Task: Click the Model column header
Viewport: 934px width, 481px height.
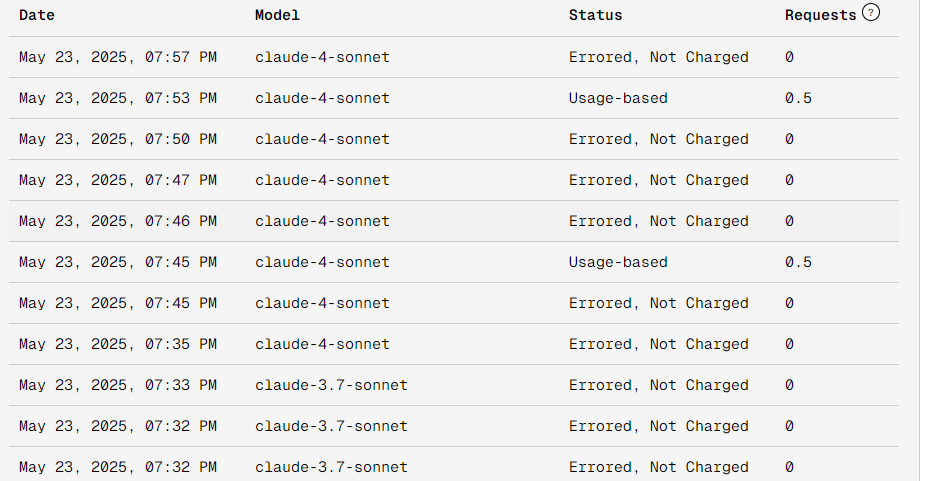Action: coord(277,15)
